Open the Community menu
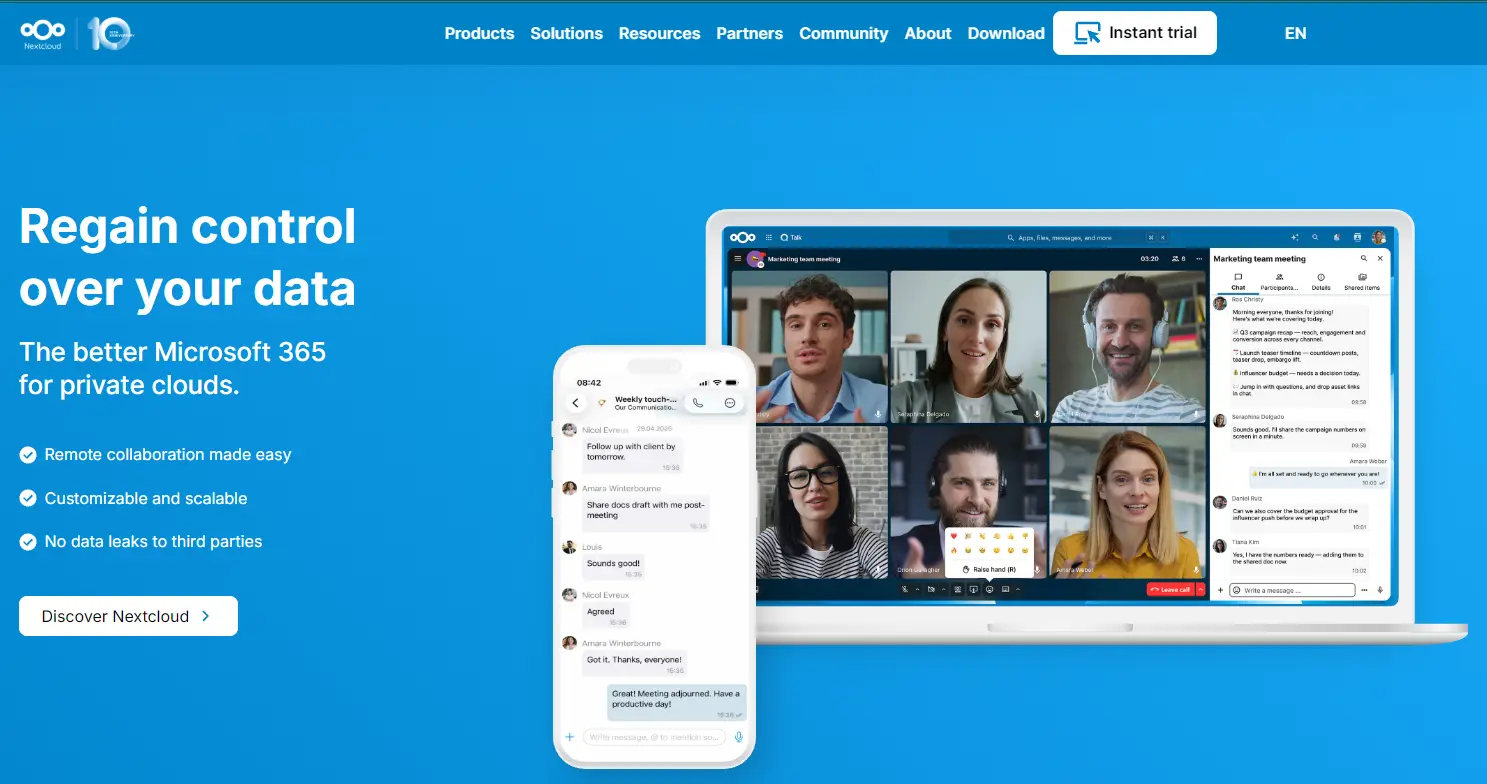The height and width of the screenshot is (784, 1487). click(x=843, y=33)
